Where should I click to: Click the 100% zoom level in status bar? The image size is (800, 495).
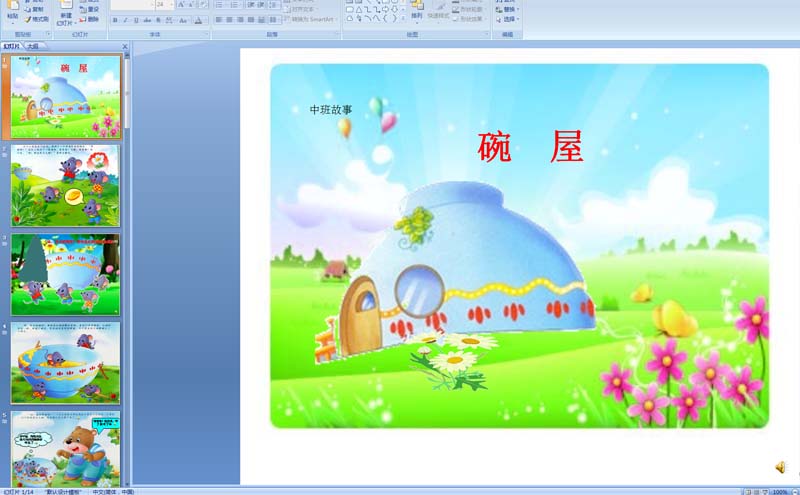779,491
